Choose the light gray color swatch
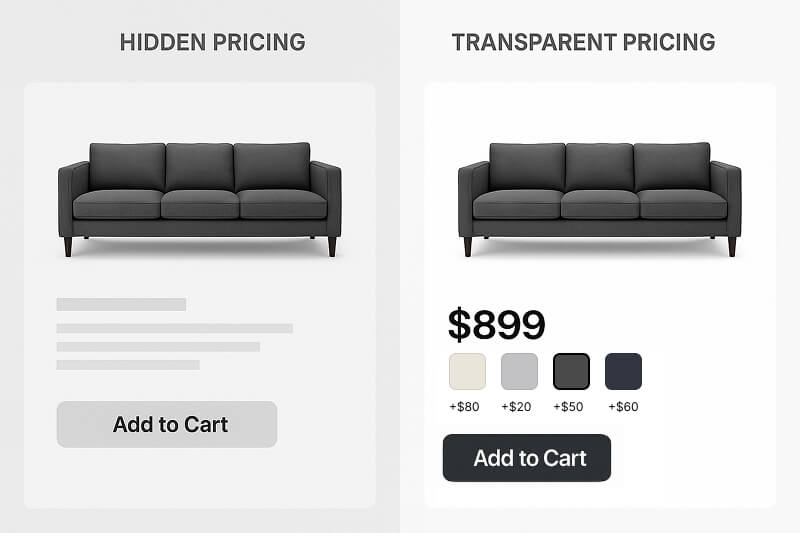 pyautogui.click(x=519, y=371)
